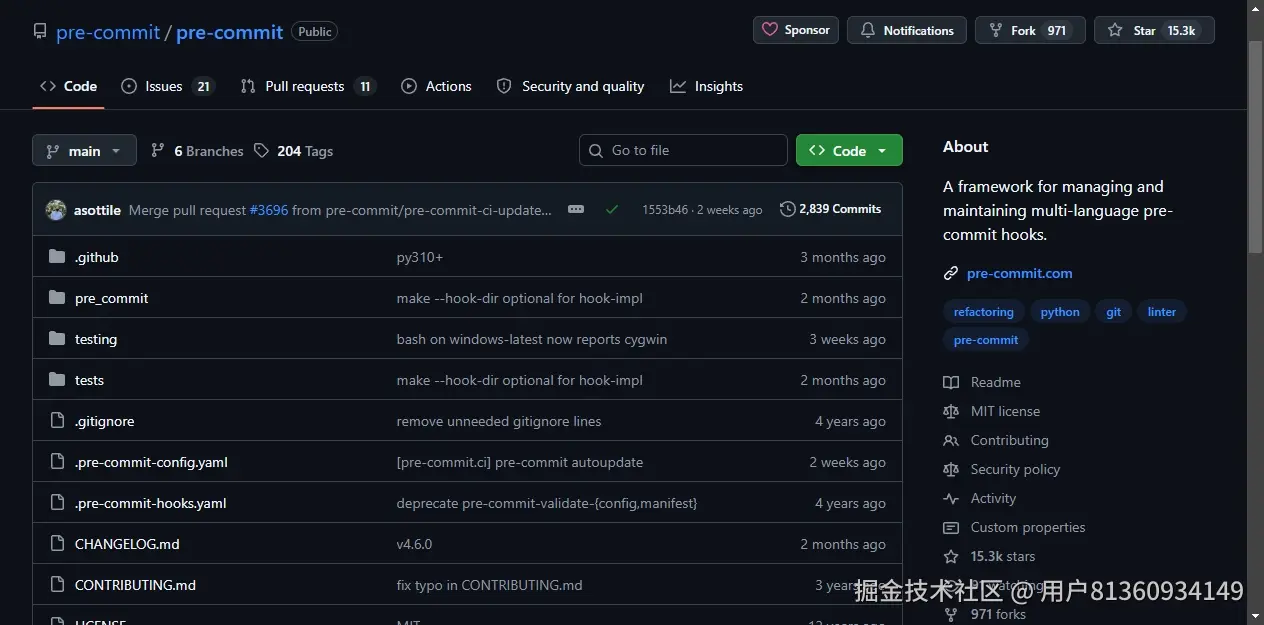Viewport: 1264px width, 625px height.
Task: Open pull request #3696 link
Action: click(269, 210)
